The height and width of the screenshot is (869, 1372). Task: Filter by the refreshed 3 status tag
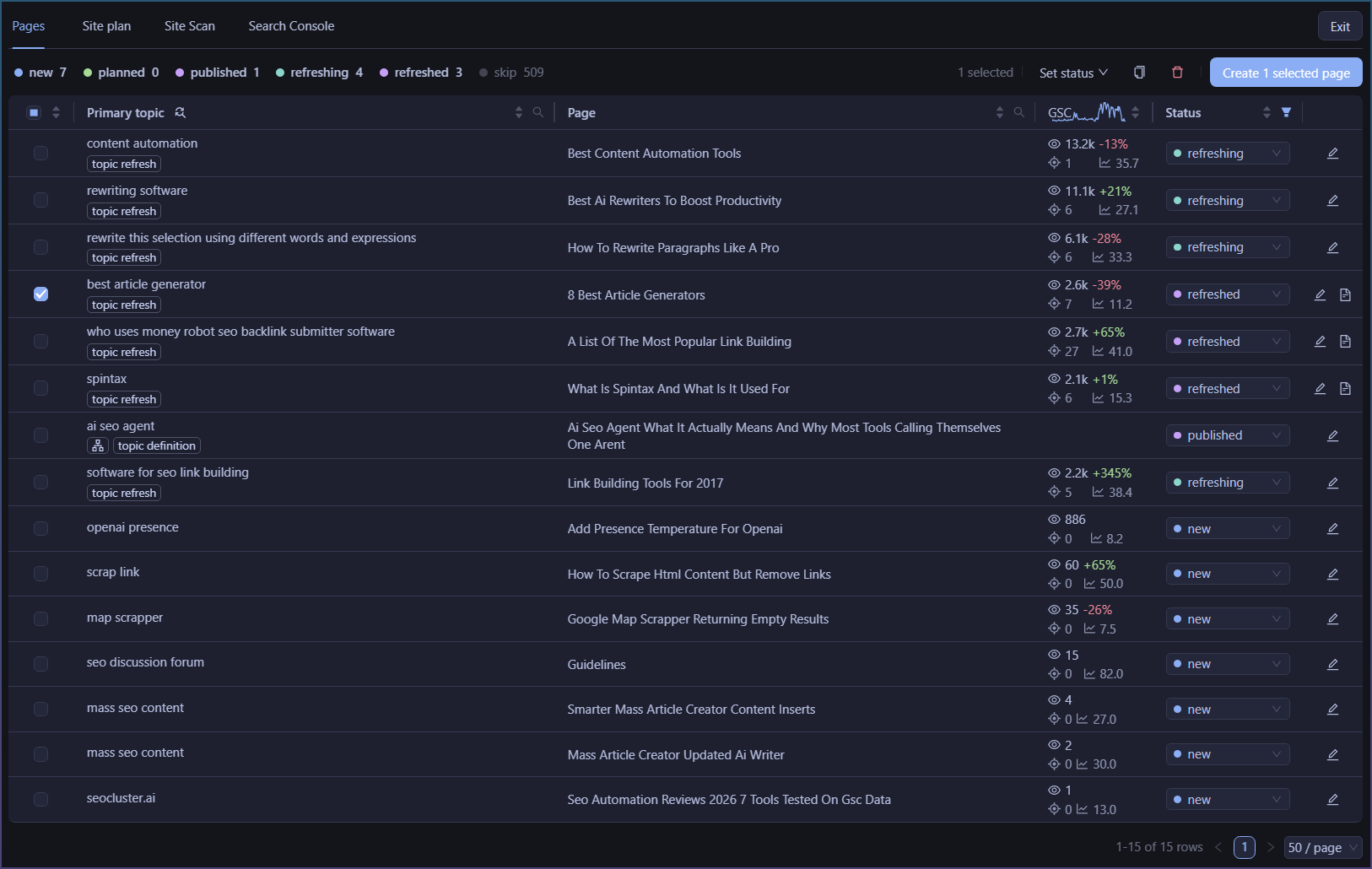pos(421,73)
